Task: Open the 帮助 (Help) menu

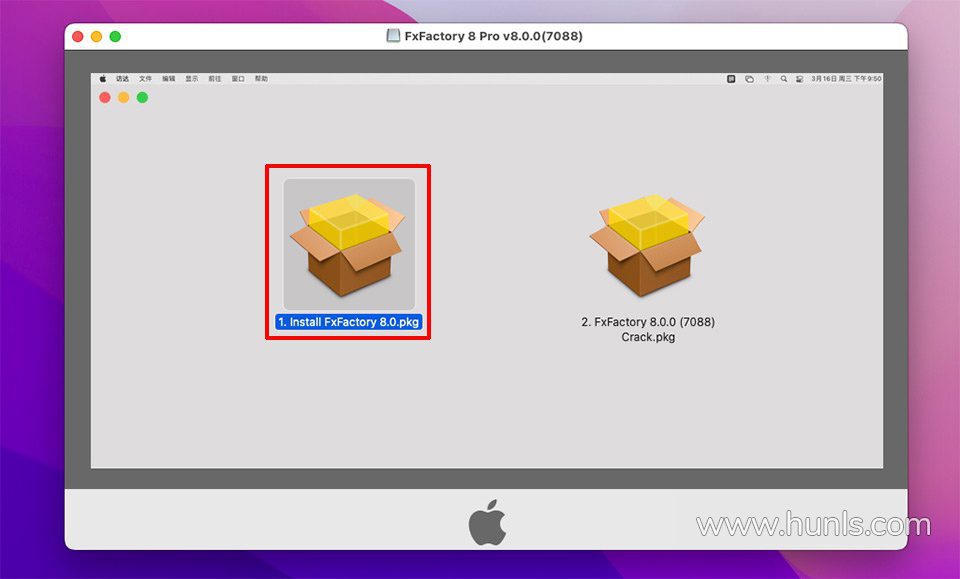Action: pyautogui.click(x=261, y=79)
